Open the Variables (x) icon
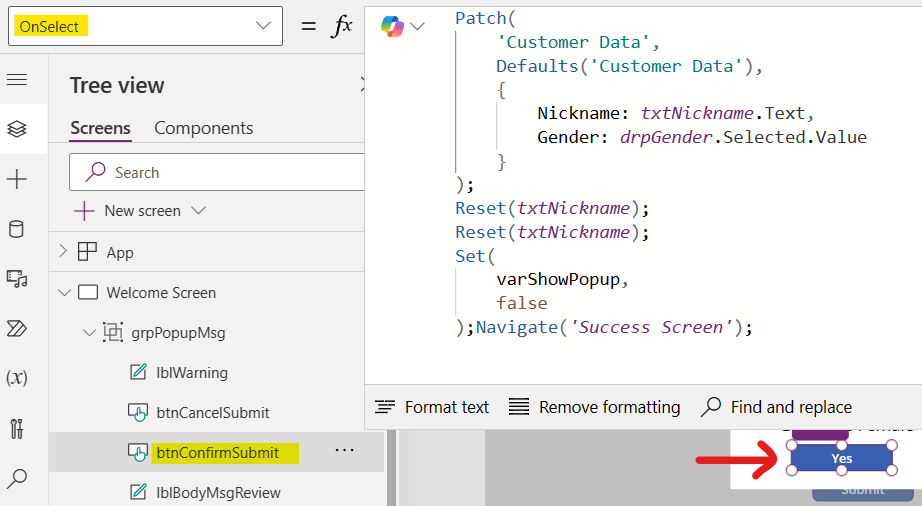922x506 pixels. 17,378
